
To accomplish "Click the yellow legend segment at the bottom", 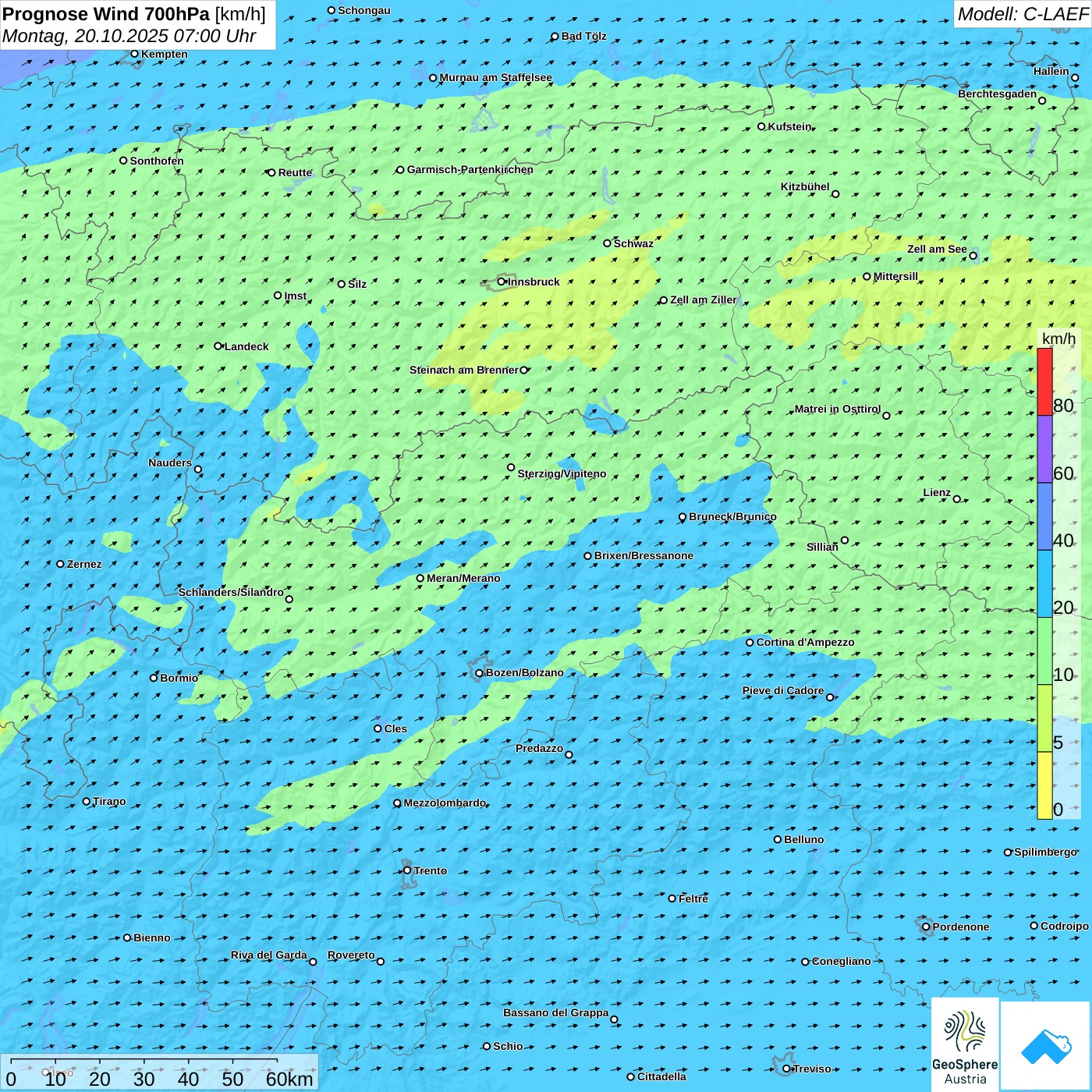I will click(1044, 785).
